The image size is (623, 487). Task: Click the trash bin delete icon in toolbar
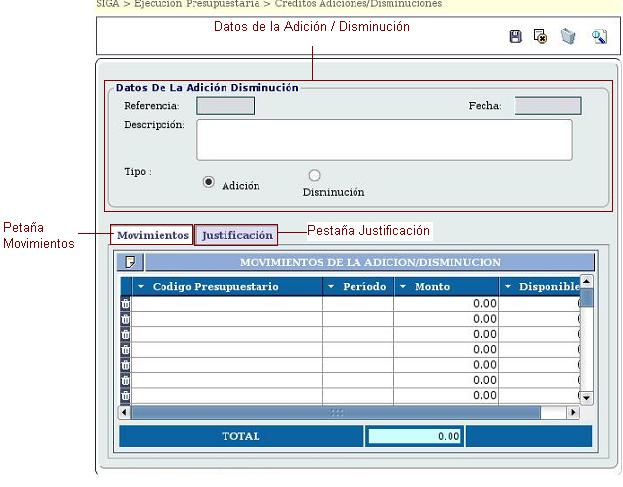tap(568, 37)
